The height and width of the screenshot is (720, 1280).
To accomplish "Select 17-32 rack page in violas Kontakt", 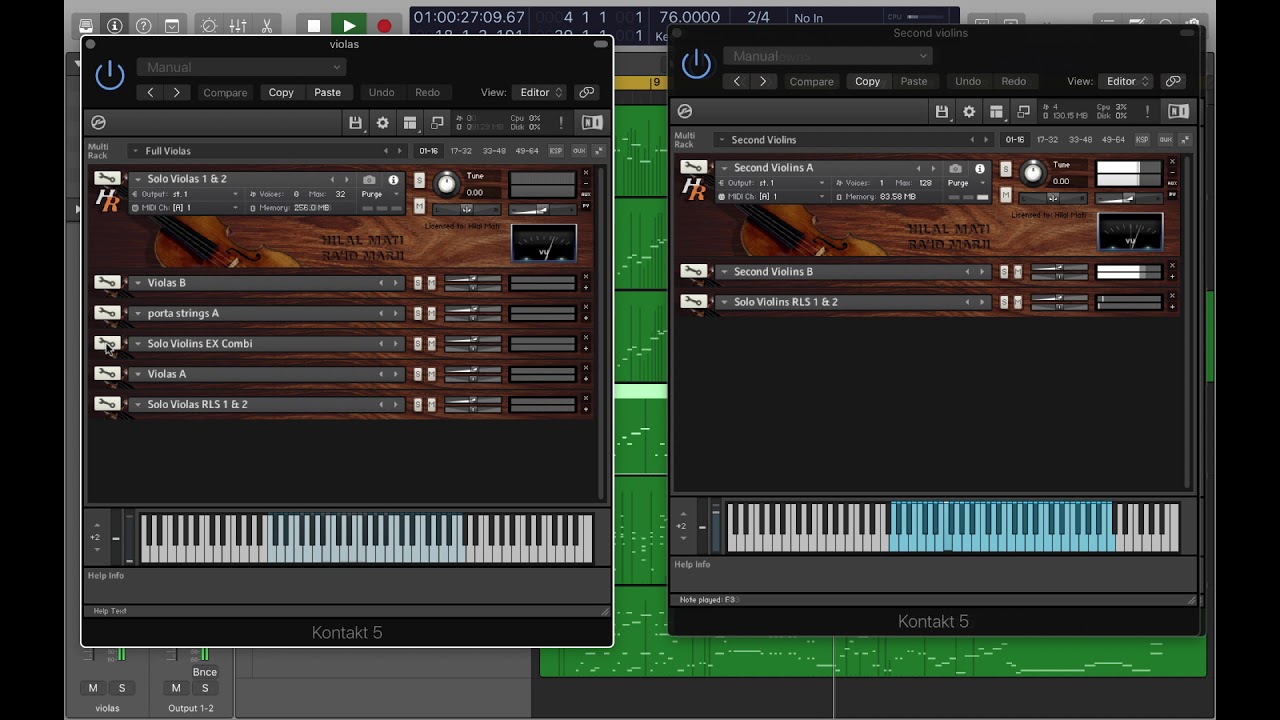I will tap(461, 151).
